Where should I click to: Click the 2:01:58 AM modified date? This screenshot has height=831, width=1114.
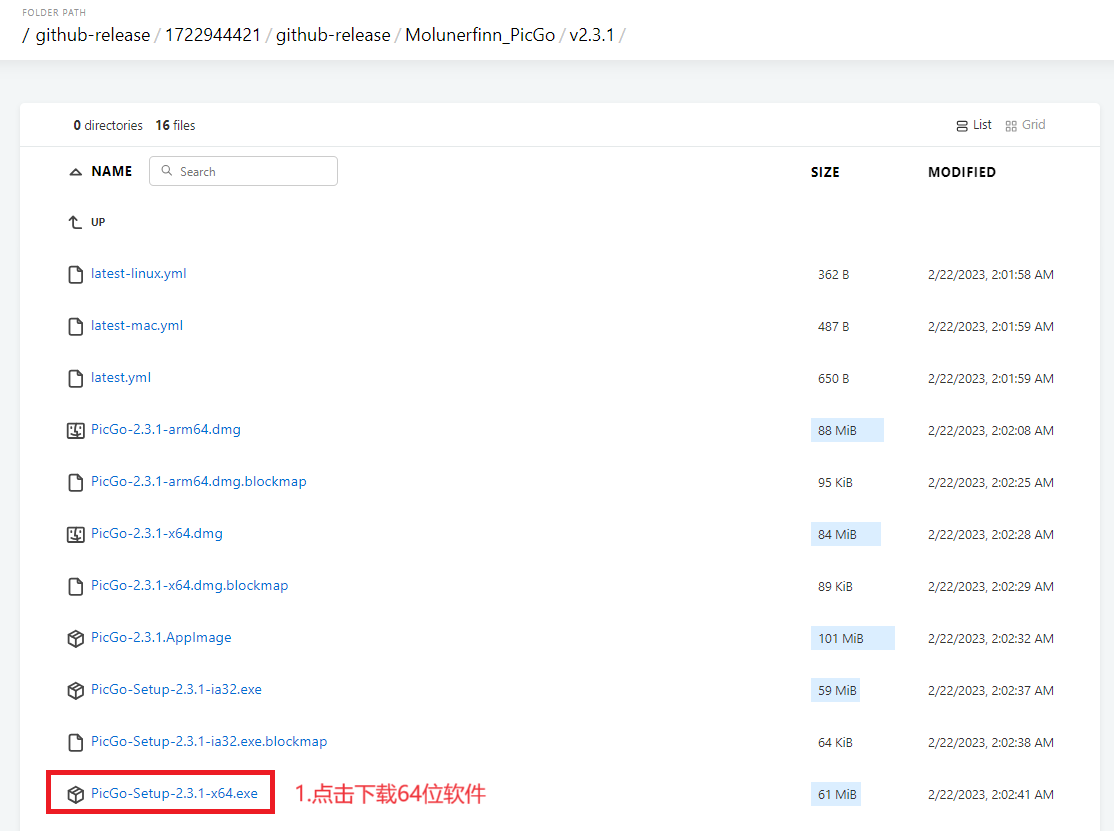coord(990,275)
